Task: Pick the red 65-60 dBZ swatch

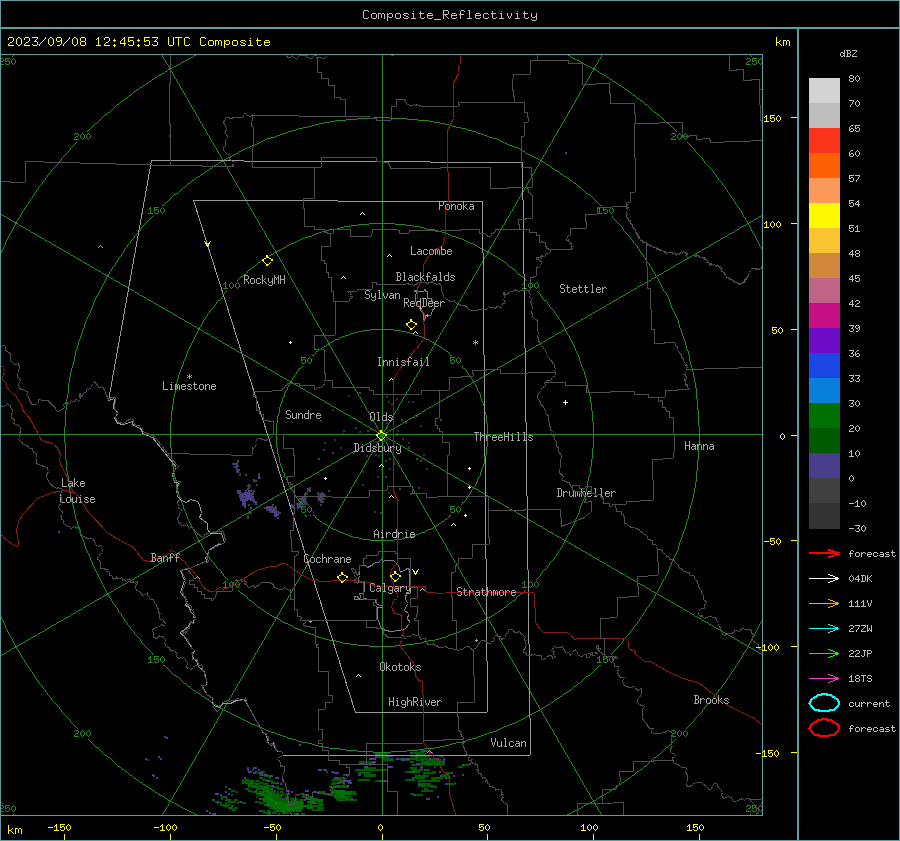Action: pos(824,140)
